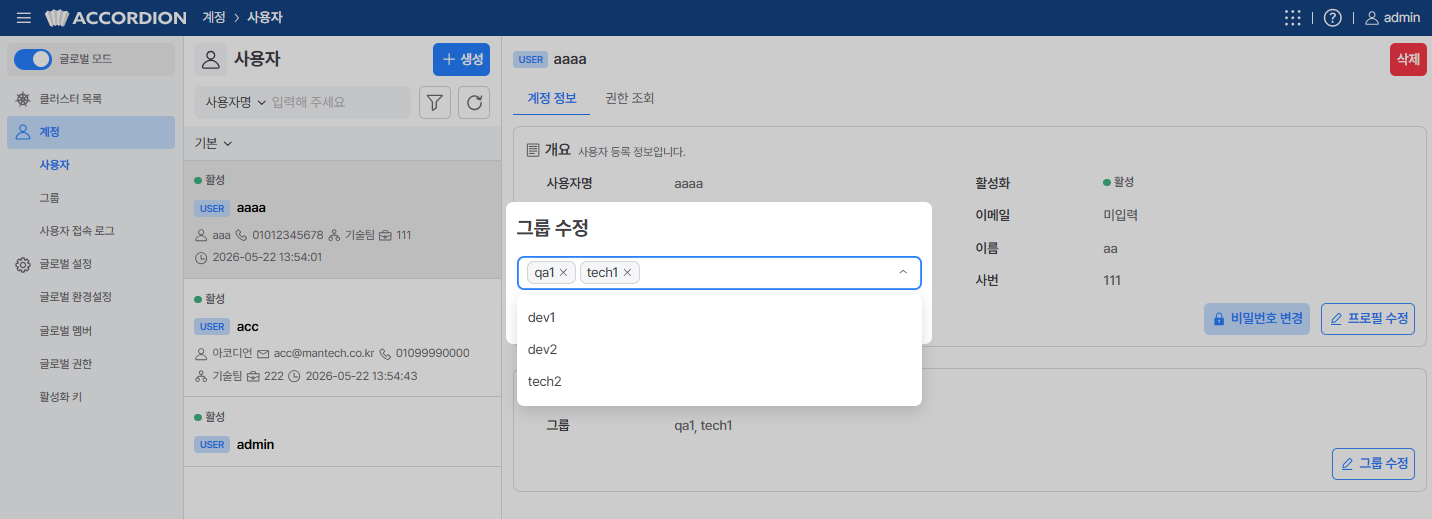Click acc@mantech.co.kr email text
This screenshot has height=519, width=1432.
323,353
